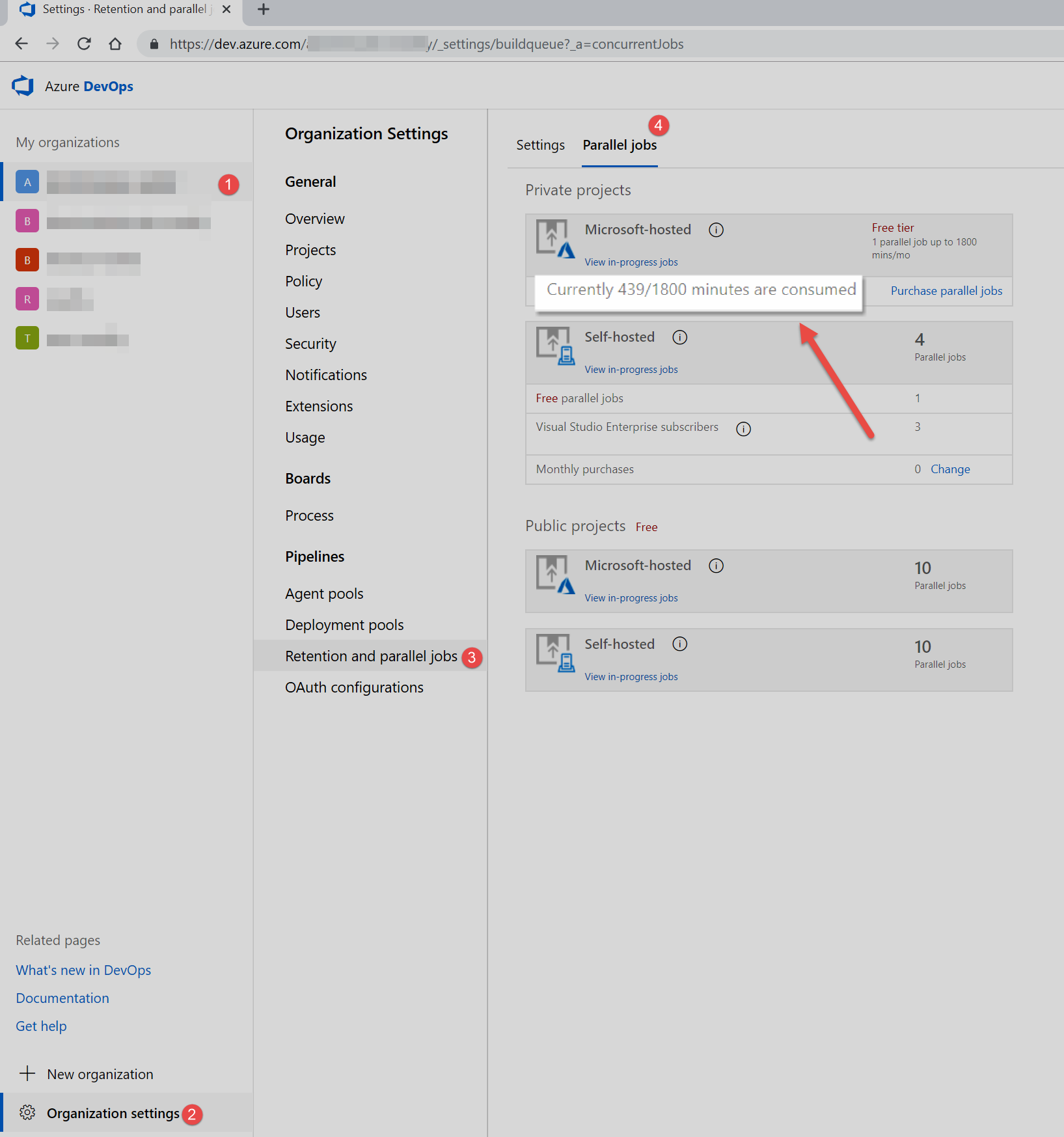This screenshot has height=1137, width=1064.
Task: Open the Usage settings page
Action: point(305,437)
